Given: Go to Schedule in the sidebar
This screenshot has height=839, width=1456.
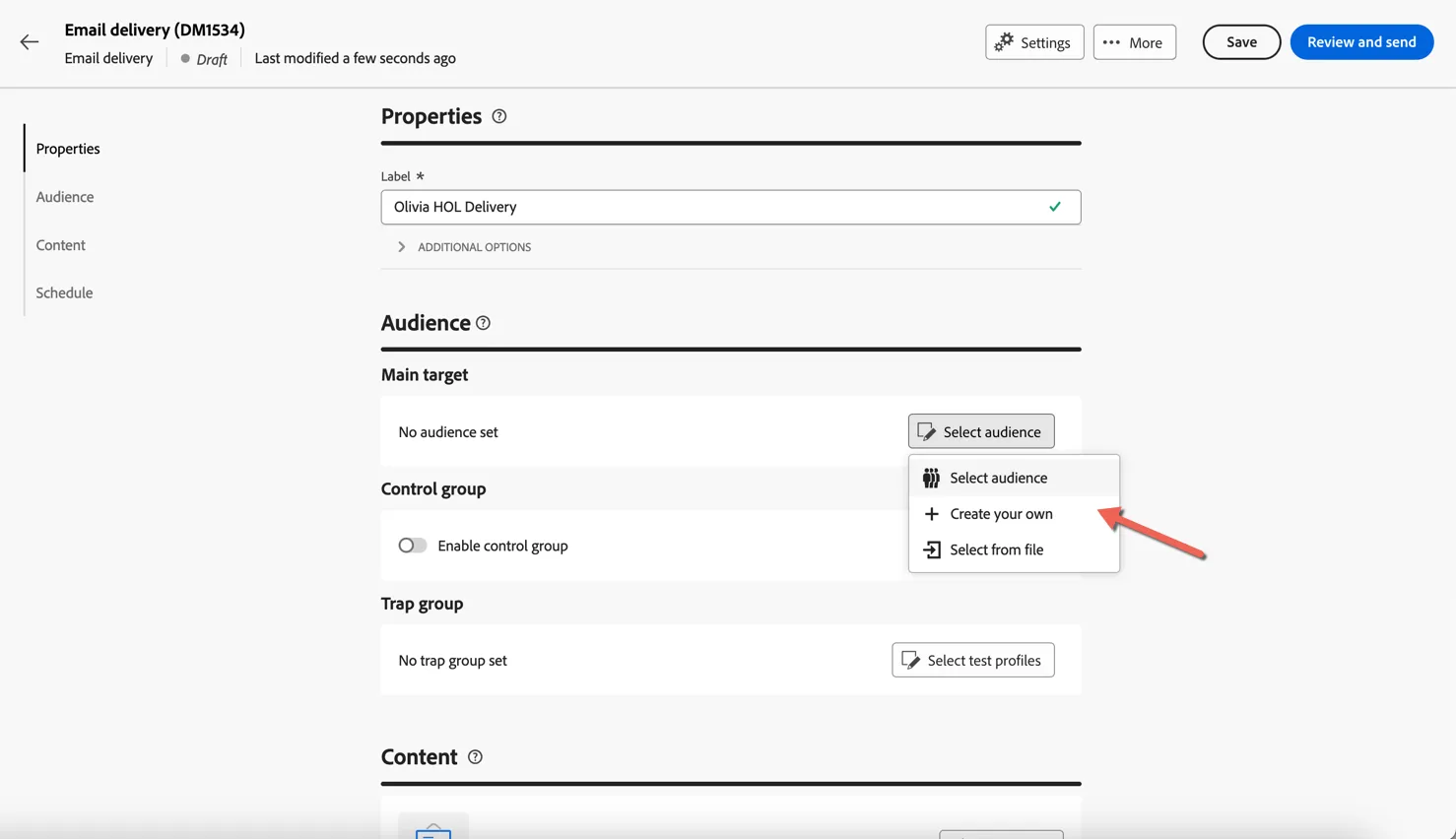Looking at the screenshot, I should (64, 292).
